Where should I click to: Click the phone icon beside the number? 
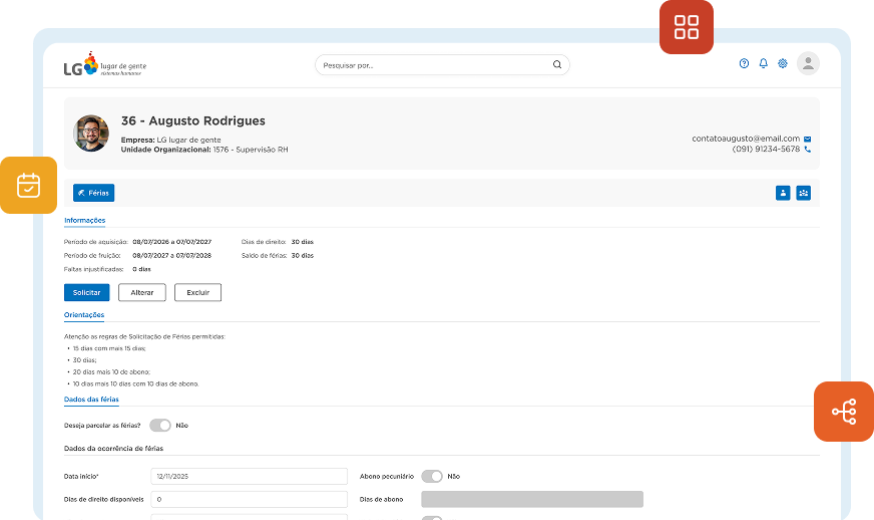click(x=807, y=149)
